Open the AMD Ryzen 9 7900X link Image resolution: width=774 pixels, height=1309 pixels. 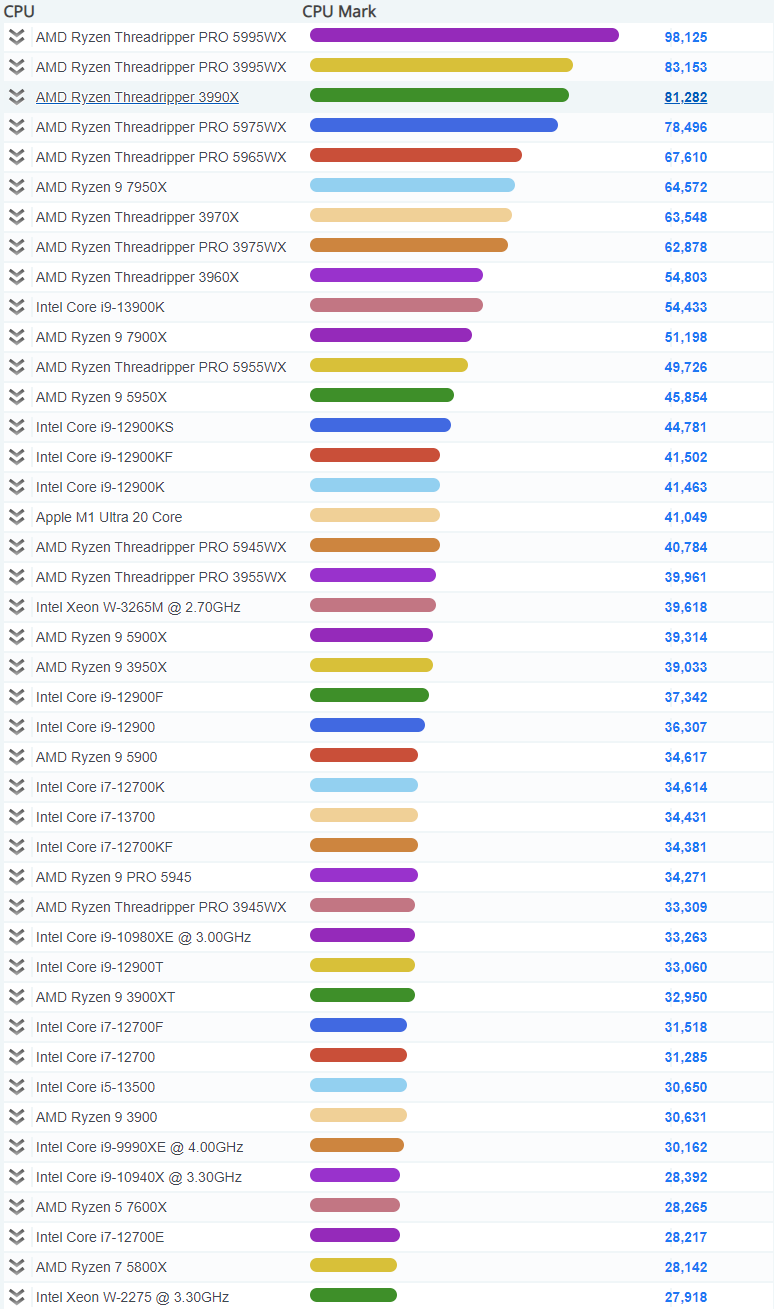point(101,337)
